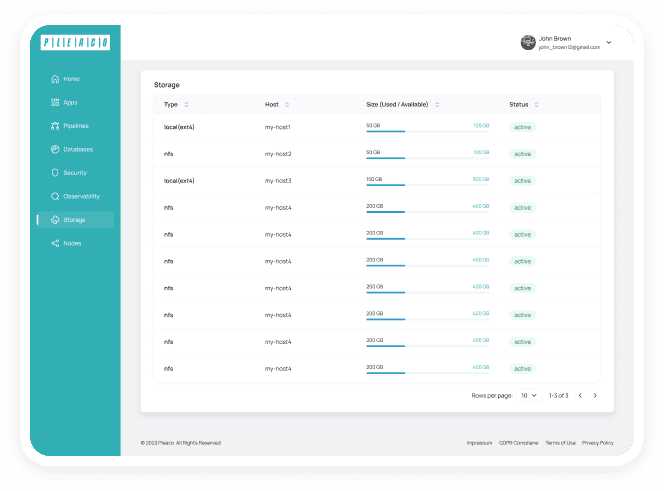Click the 1-3 of 3 pagination text
The image size is (664, 491).
click(x=559, y=395)
